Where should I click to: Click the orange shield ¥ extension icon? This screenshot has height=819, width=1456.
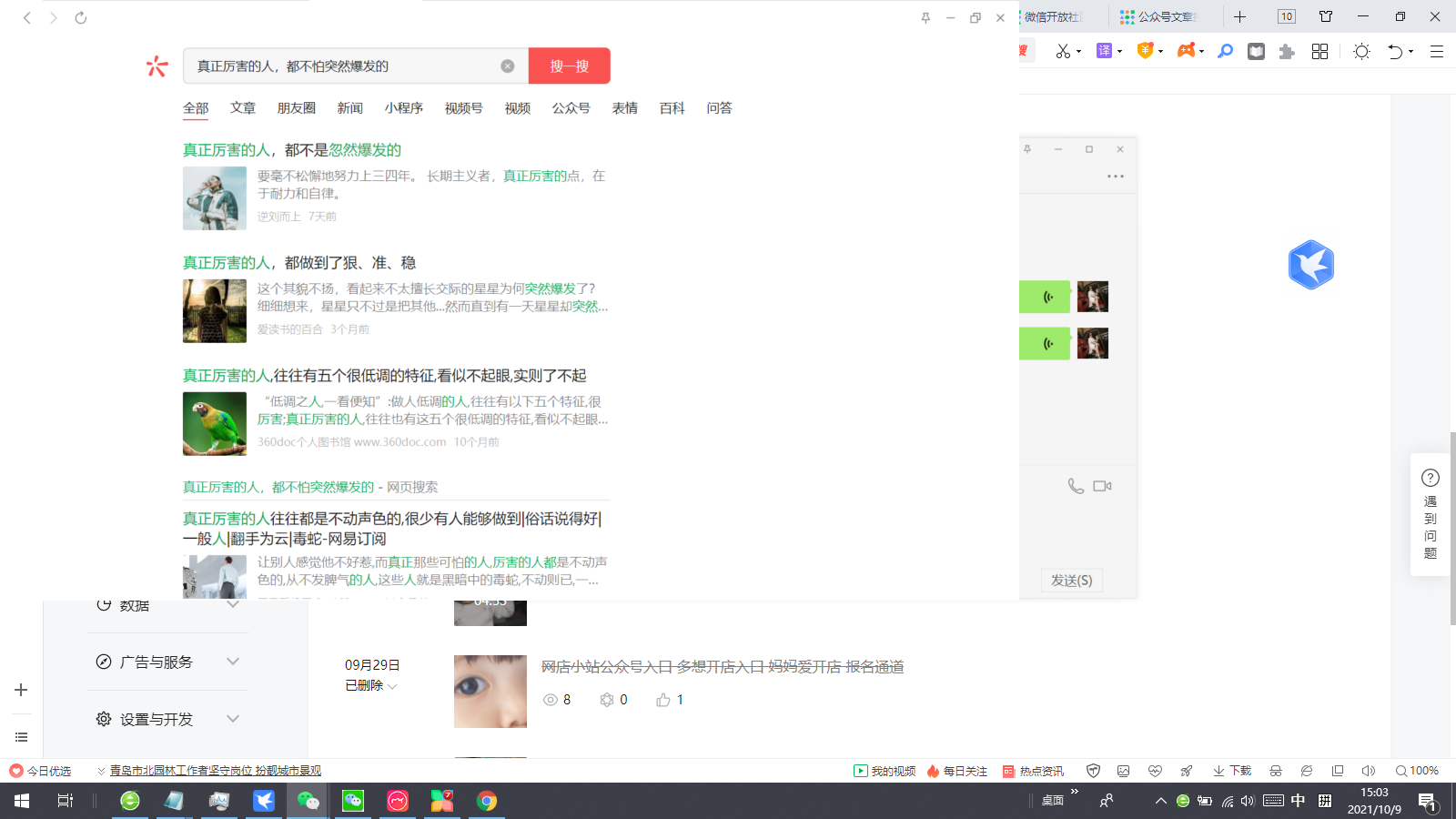point(1146,51)
